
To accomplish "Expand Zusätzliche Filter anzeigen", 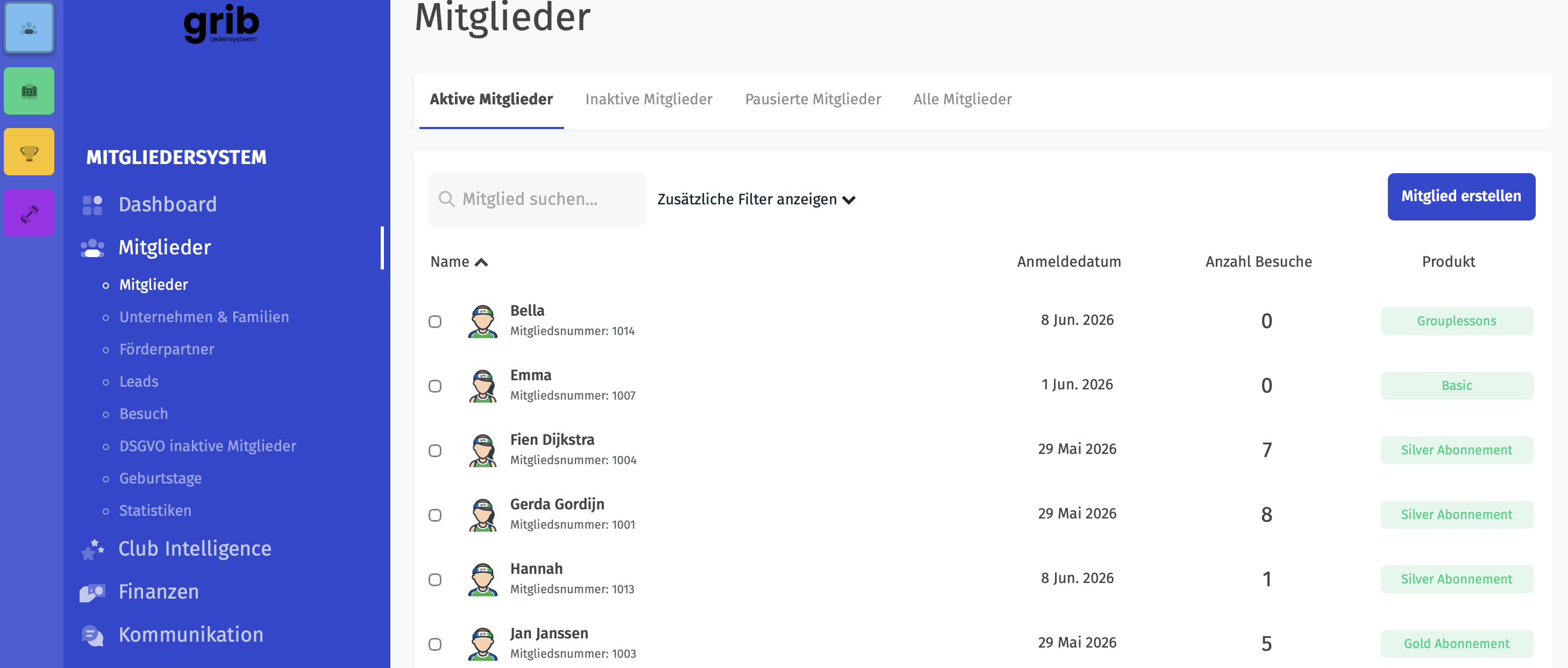I will click(x=756, y=199).
